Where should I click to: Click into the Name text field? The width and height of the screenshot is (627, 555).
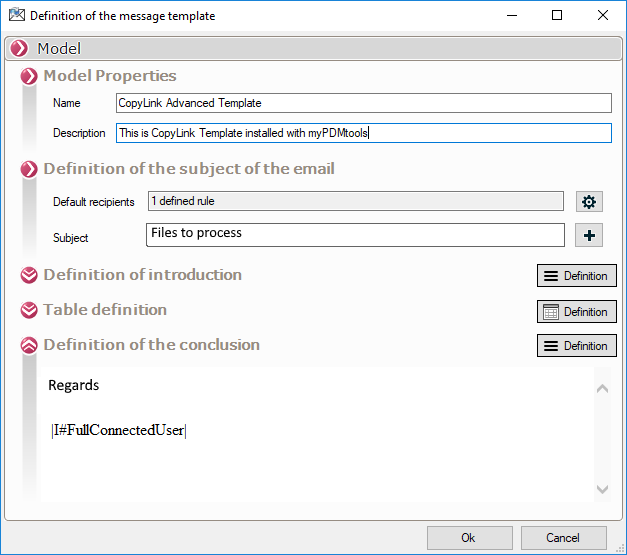(362, 103)
